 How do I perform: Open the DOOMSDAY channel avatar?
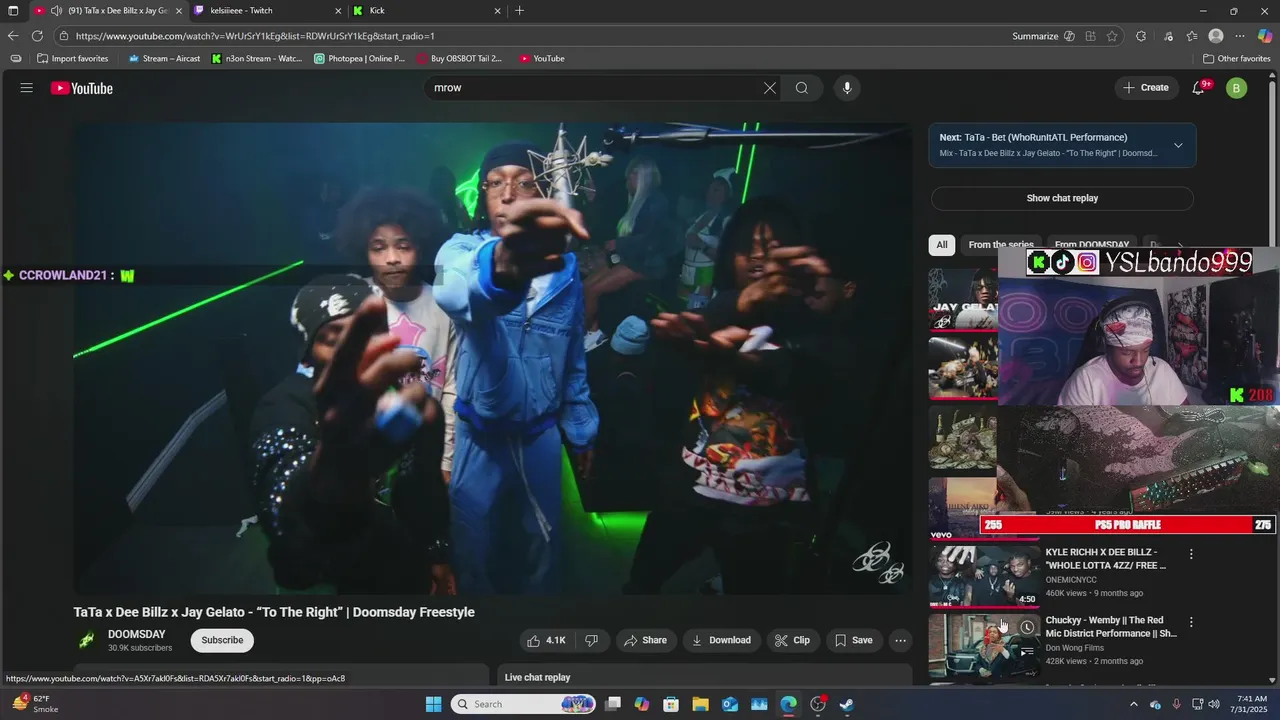point(87,640)
